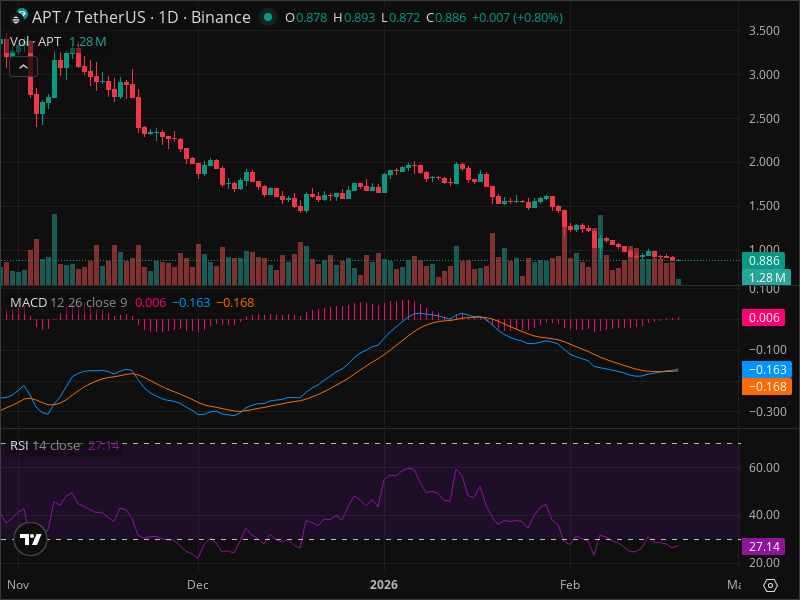Click the Open value 0.878
Image resolution: width=800 pixels, height=600 pixels.
click(x=311, y=18)
